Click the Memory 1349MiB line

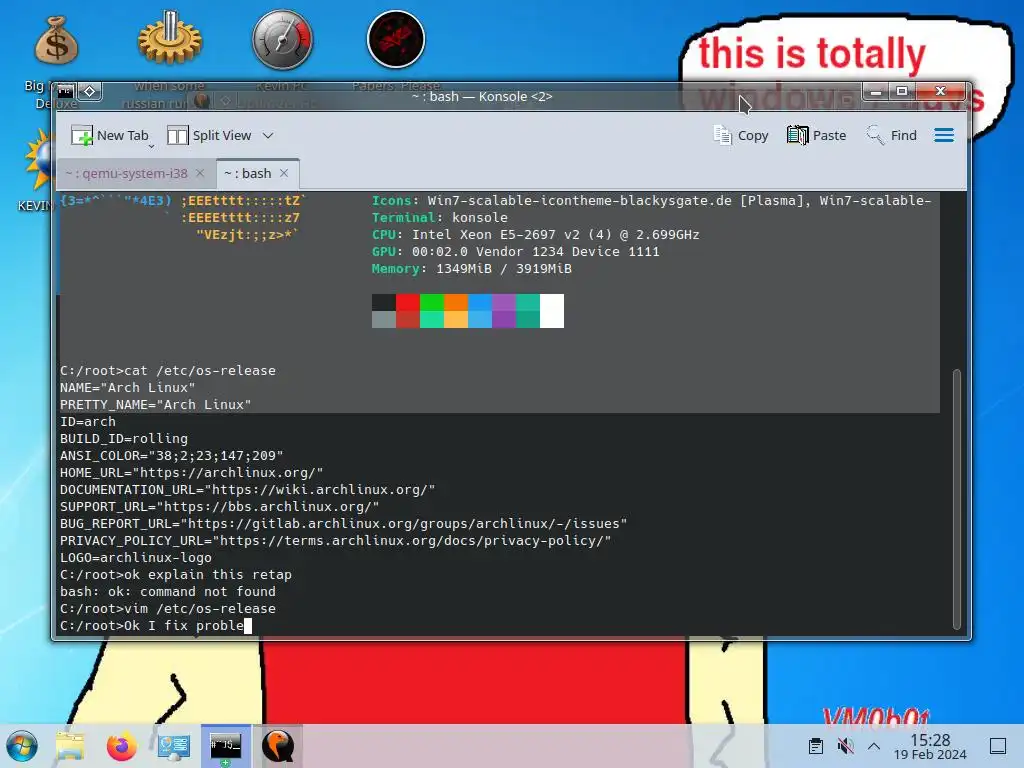472,268
